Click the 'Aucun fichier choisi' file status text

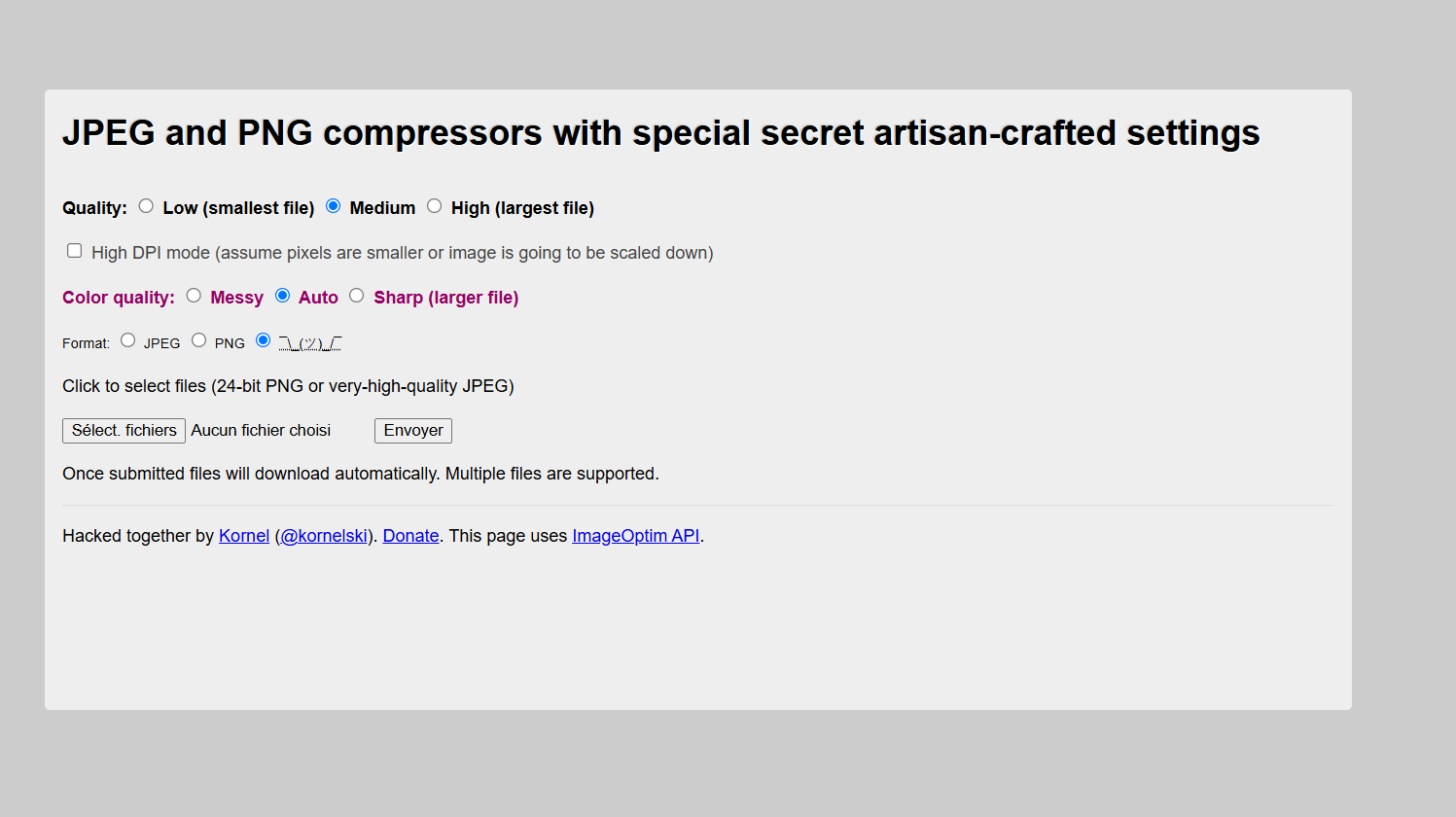(261, 431)
